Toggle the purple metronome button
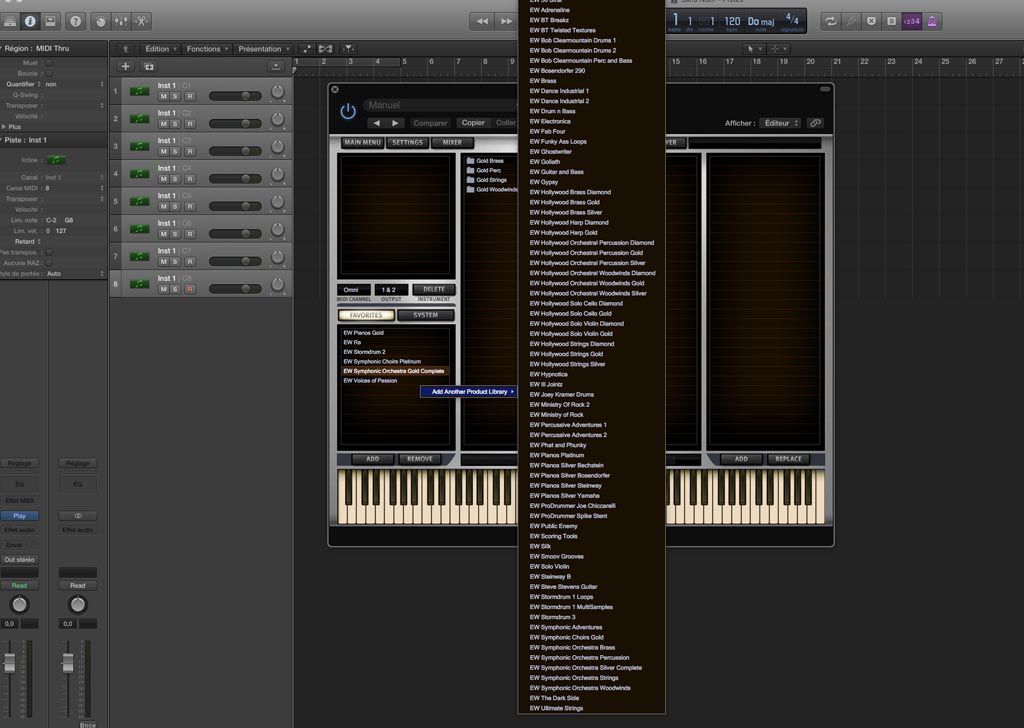This screenshot has width=1024, height=728. click(x=932, y=22)
